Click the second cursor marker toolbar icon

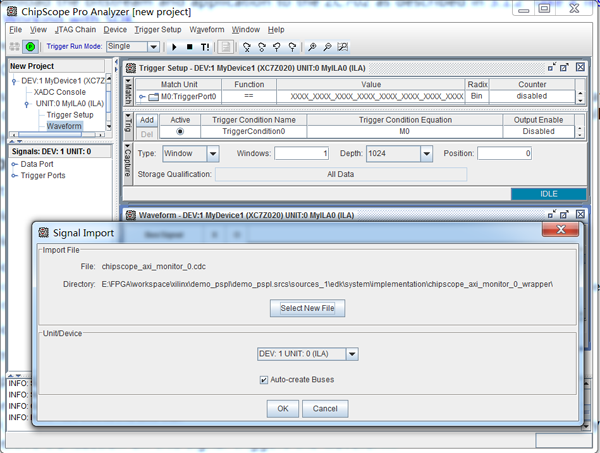(262, 47)
